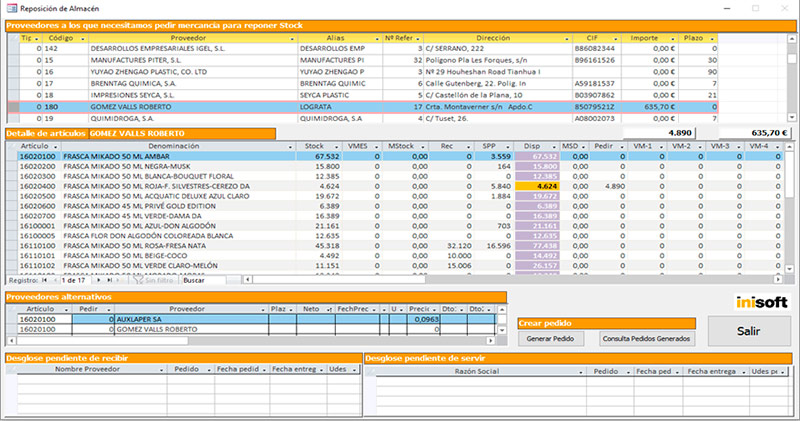800x421 pixels.
Task: Select the QUIMIDROGA, S.A. supplier row
Action: (x=363, y=118)
